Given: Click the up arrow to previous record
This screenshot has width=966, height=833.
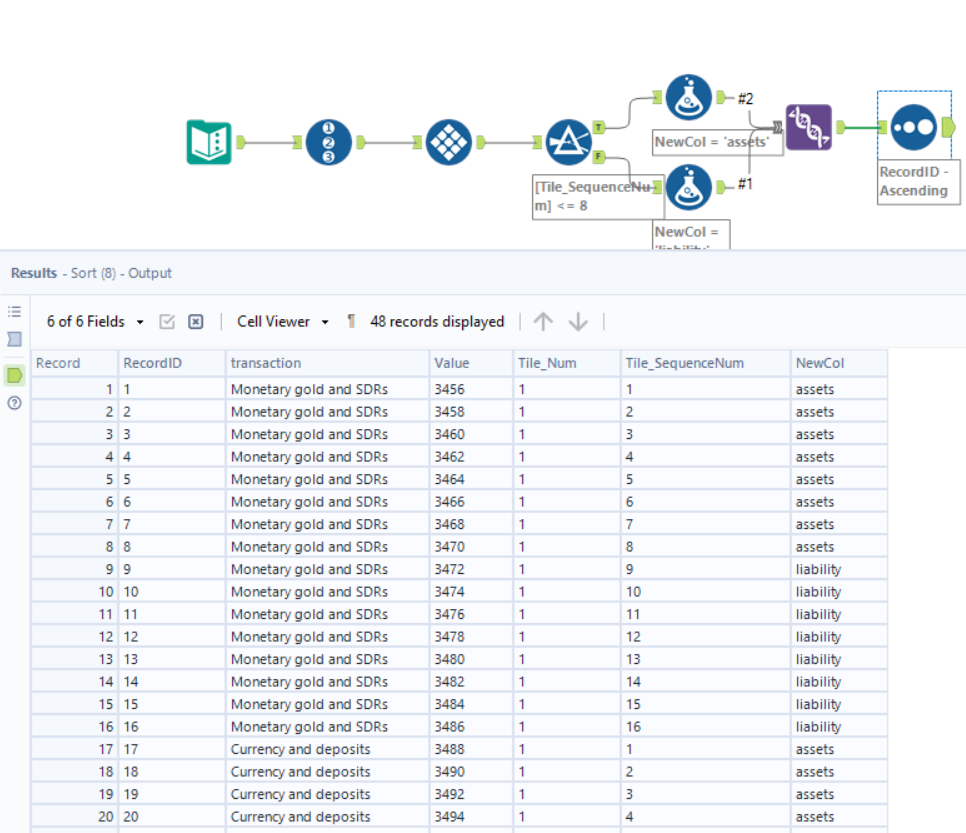Looking at the screenshot, I should pos(543,321).
